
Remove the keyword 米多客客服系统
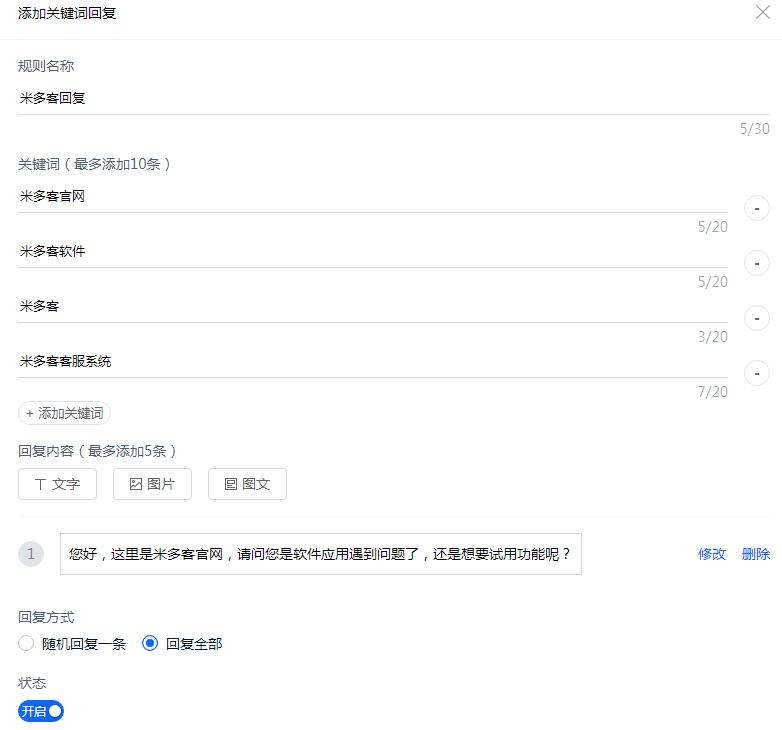757,373
